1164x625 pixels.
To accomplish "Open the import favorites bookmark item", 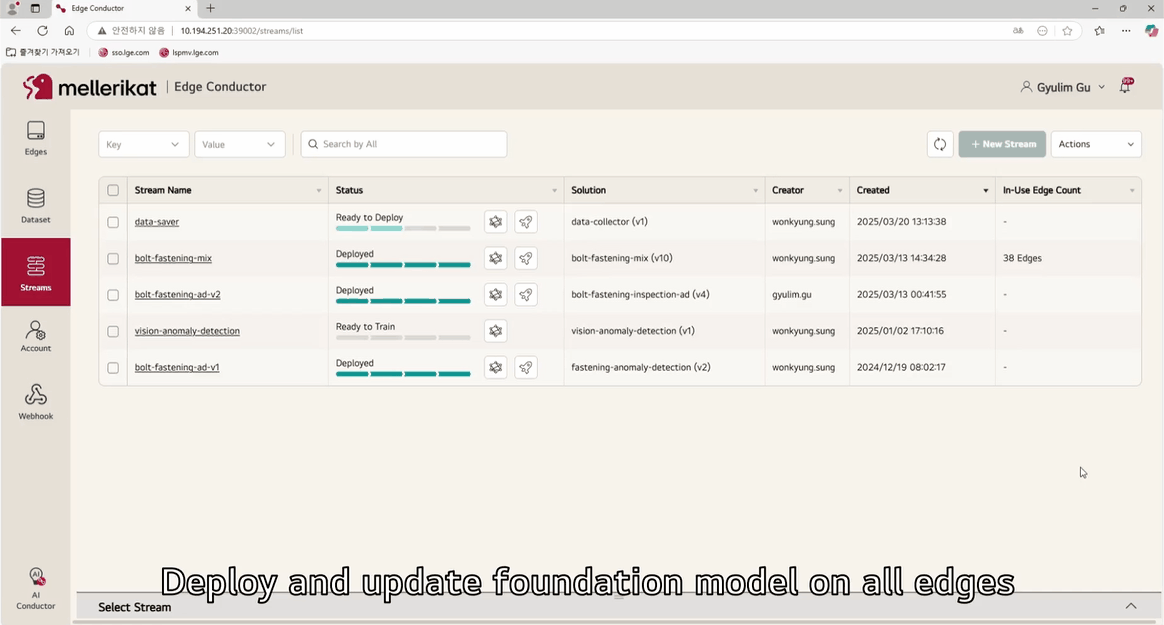I will (42, 53).
